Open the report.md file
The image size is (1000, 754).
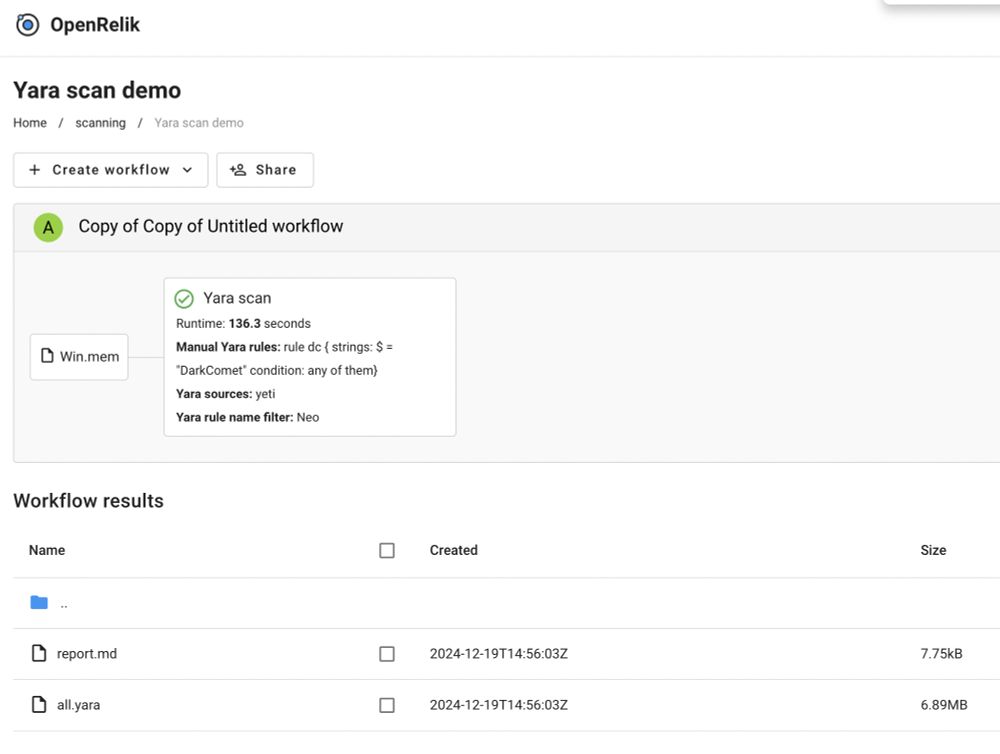pyautogui.click(x=87, y=654)
